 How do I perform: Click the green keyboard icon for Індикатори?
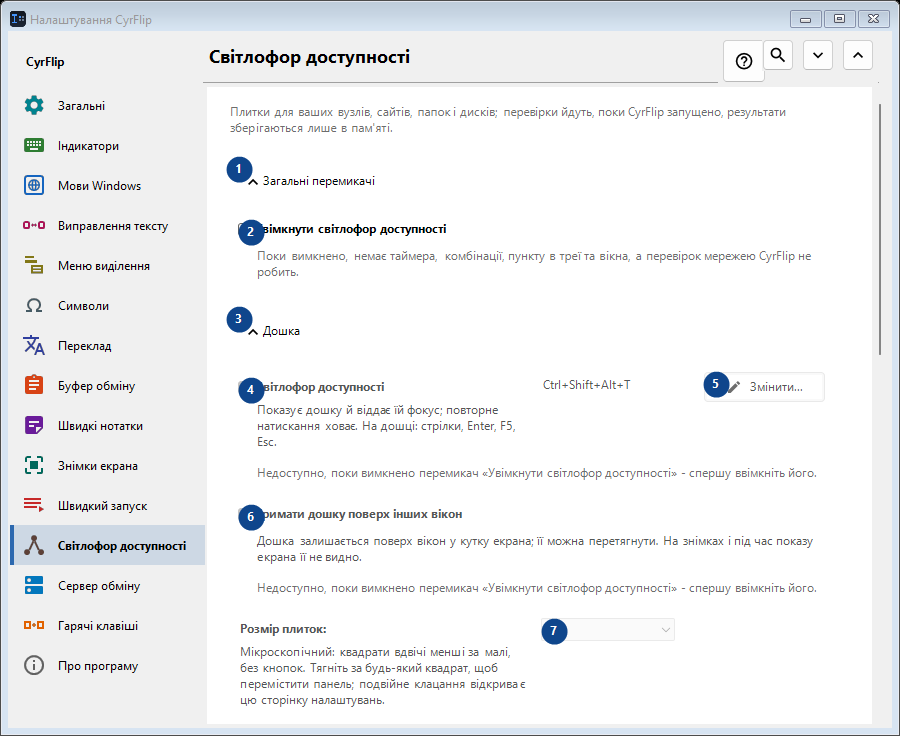pos(34,146)
